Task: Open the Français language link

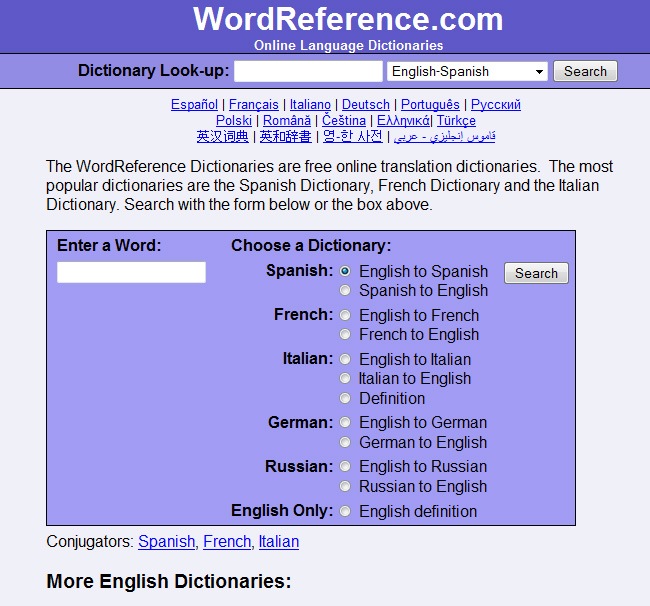Action: (x=254, y=104)
